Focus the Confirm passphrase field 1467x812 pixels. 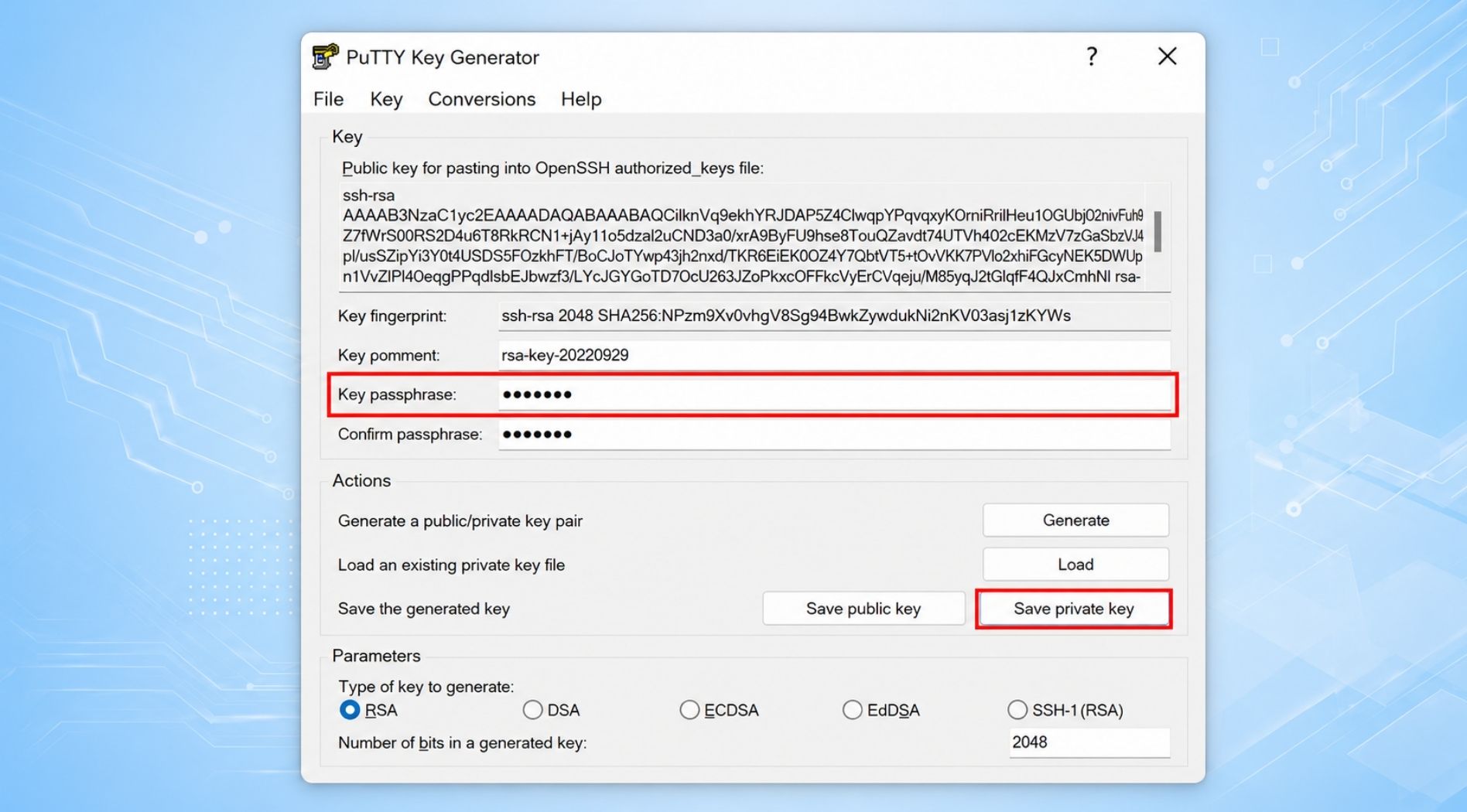click(834, 435)
